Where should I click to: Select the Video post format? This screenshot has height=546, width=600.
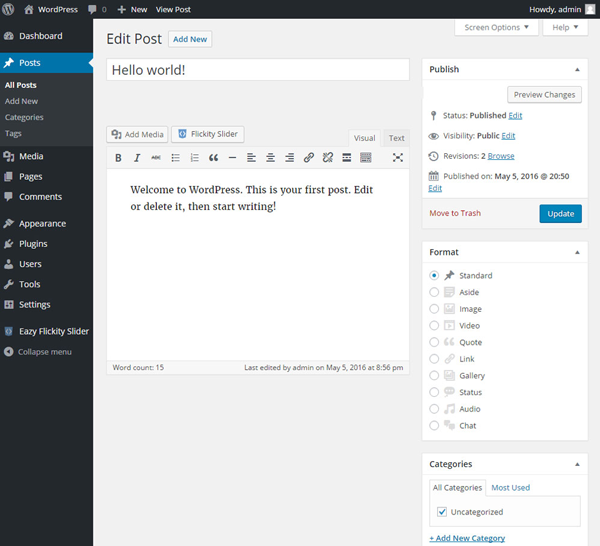(434, 326)
